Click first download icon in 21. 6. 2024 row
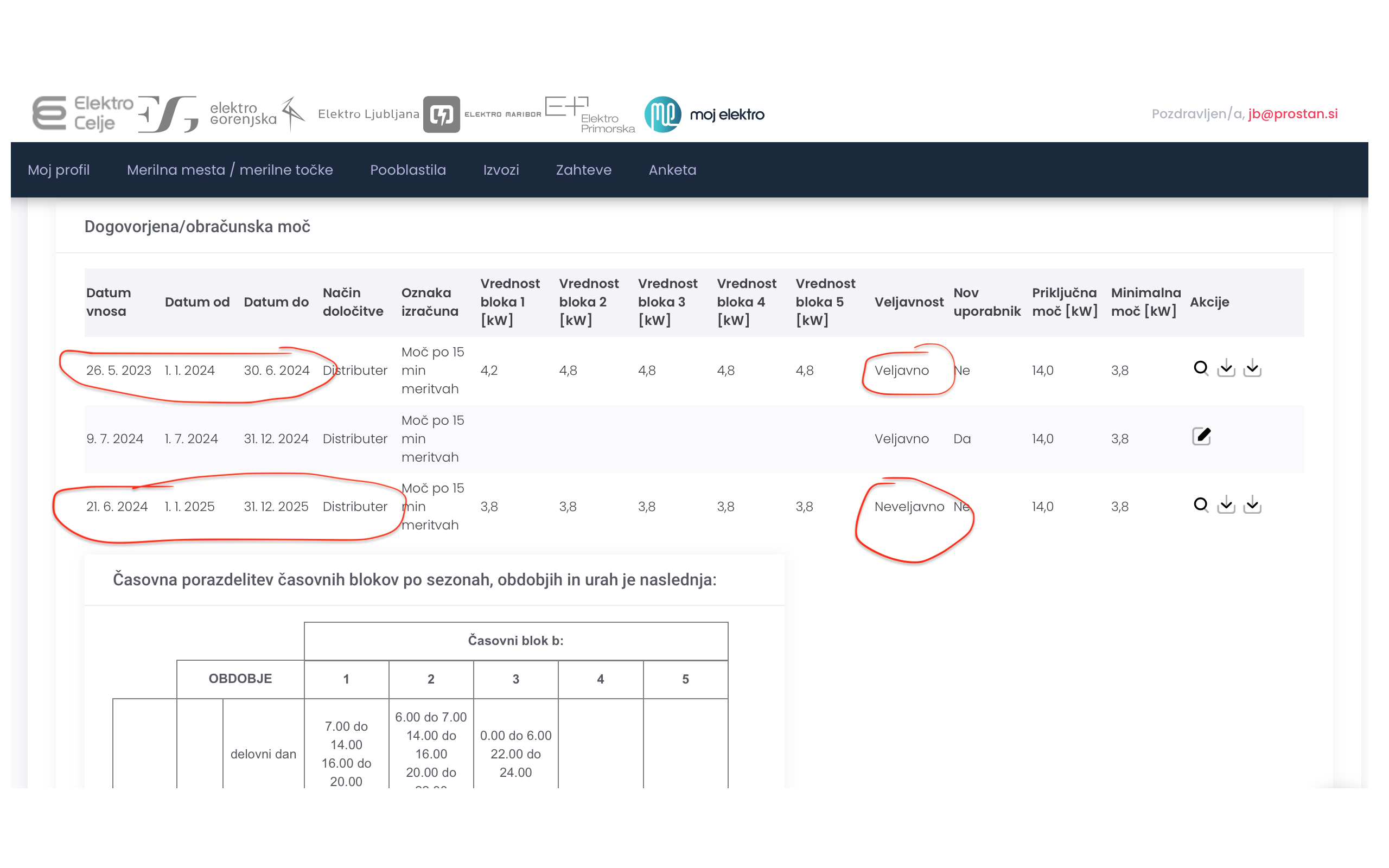1389x868 pixels. point(1226,505)
